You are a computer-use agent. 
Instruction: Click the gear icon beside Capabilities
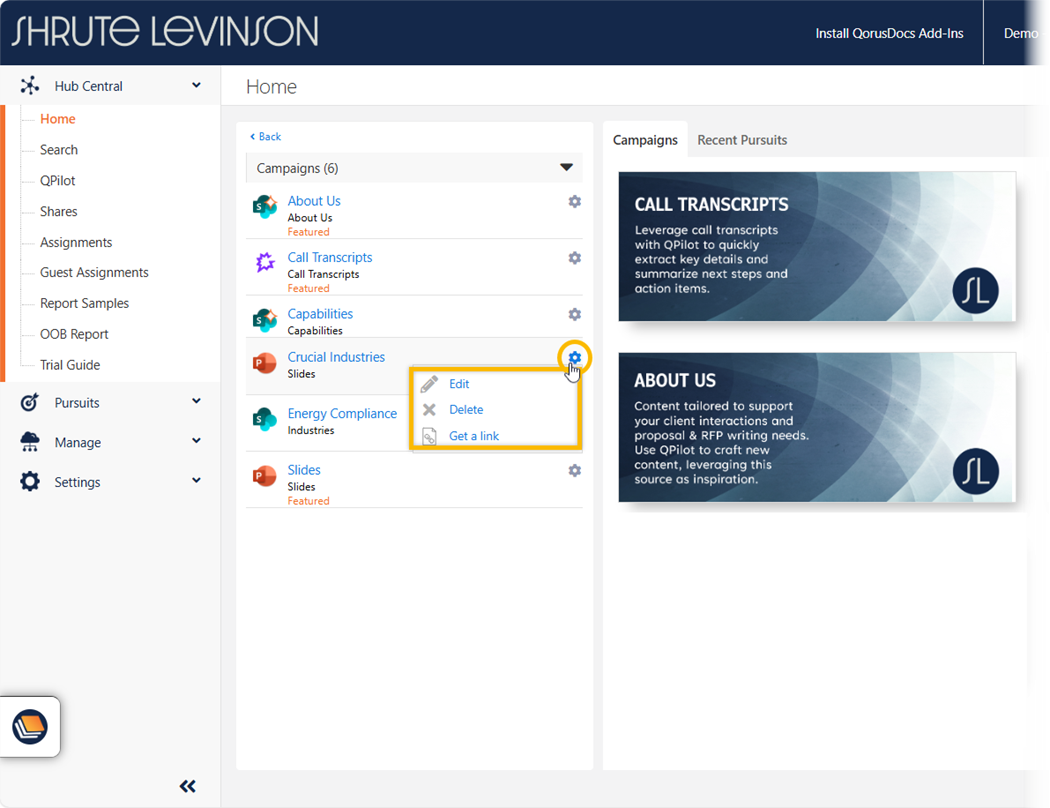click(574, 314)
